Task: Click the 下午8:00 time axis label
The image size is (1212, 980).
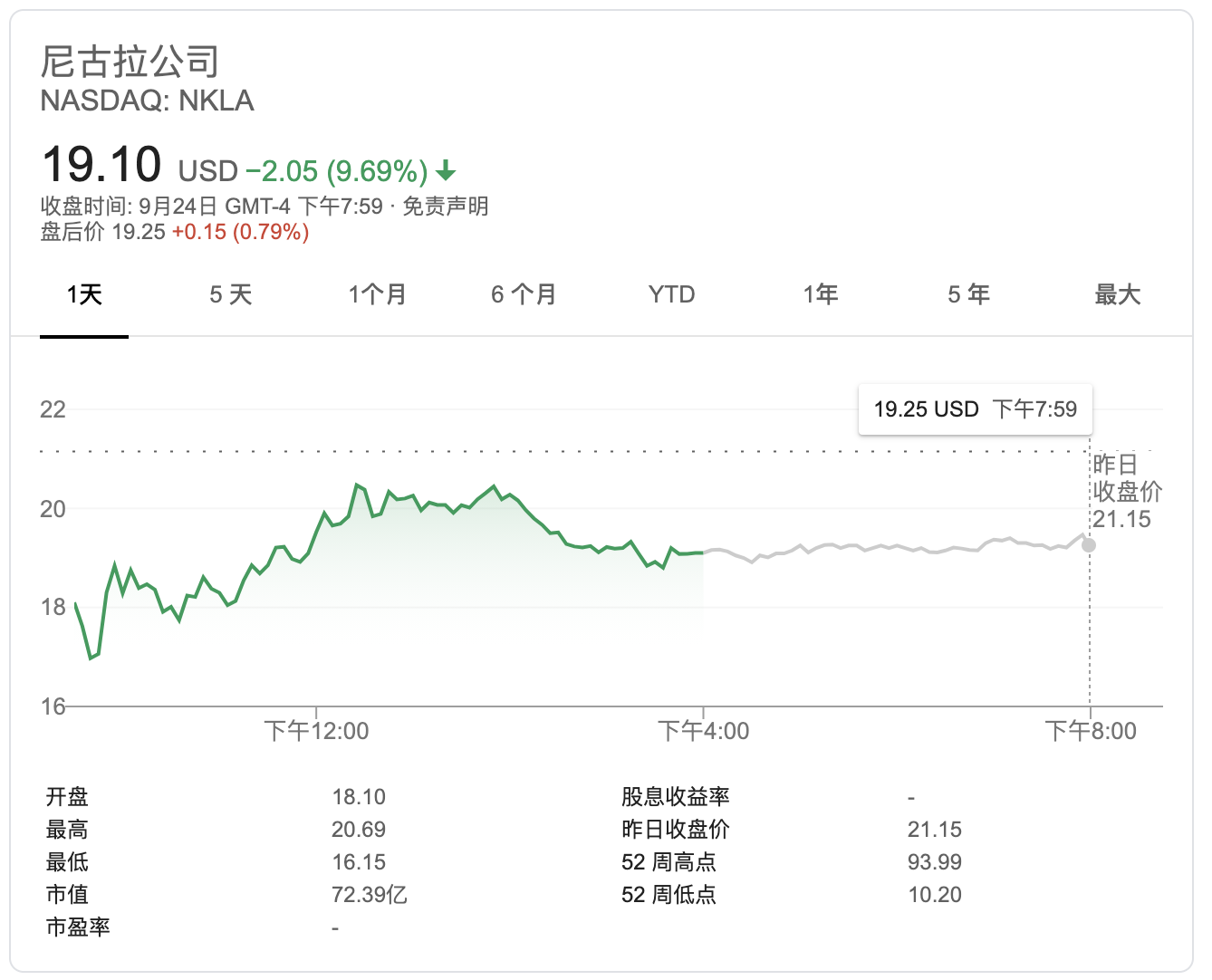Action: click(1091, 731)
